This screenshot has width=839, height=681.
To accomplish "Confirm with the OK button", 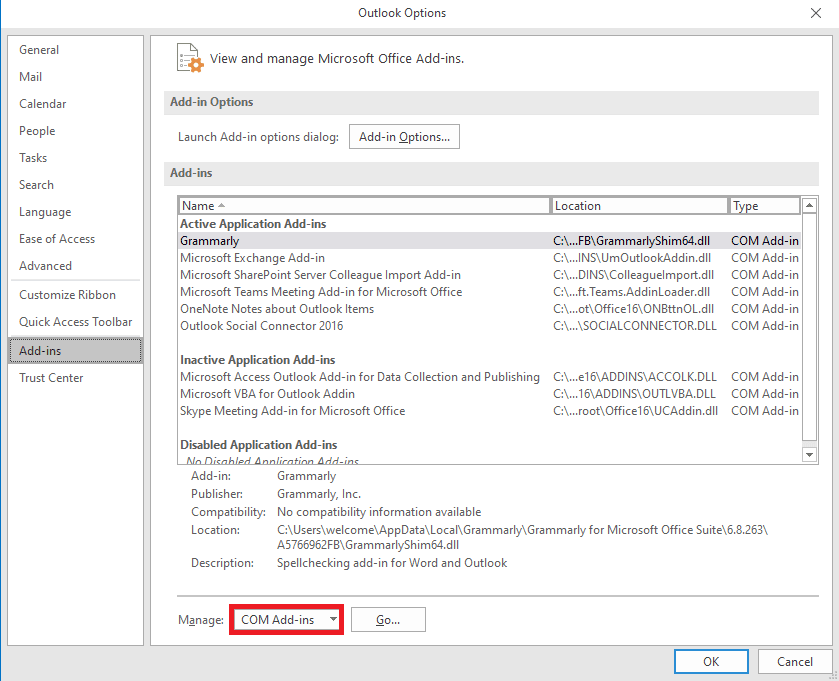I will click(711, 662).
